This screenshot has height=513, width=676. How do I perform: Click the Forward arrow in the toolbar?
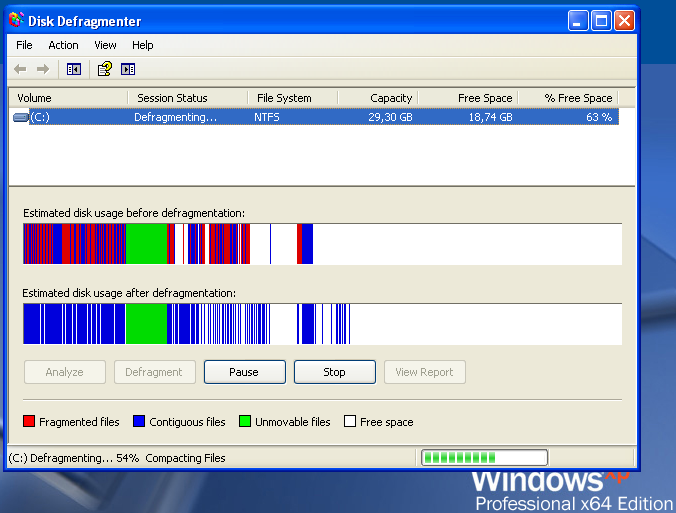tap(43, 69)
